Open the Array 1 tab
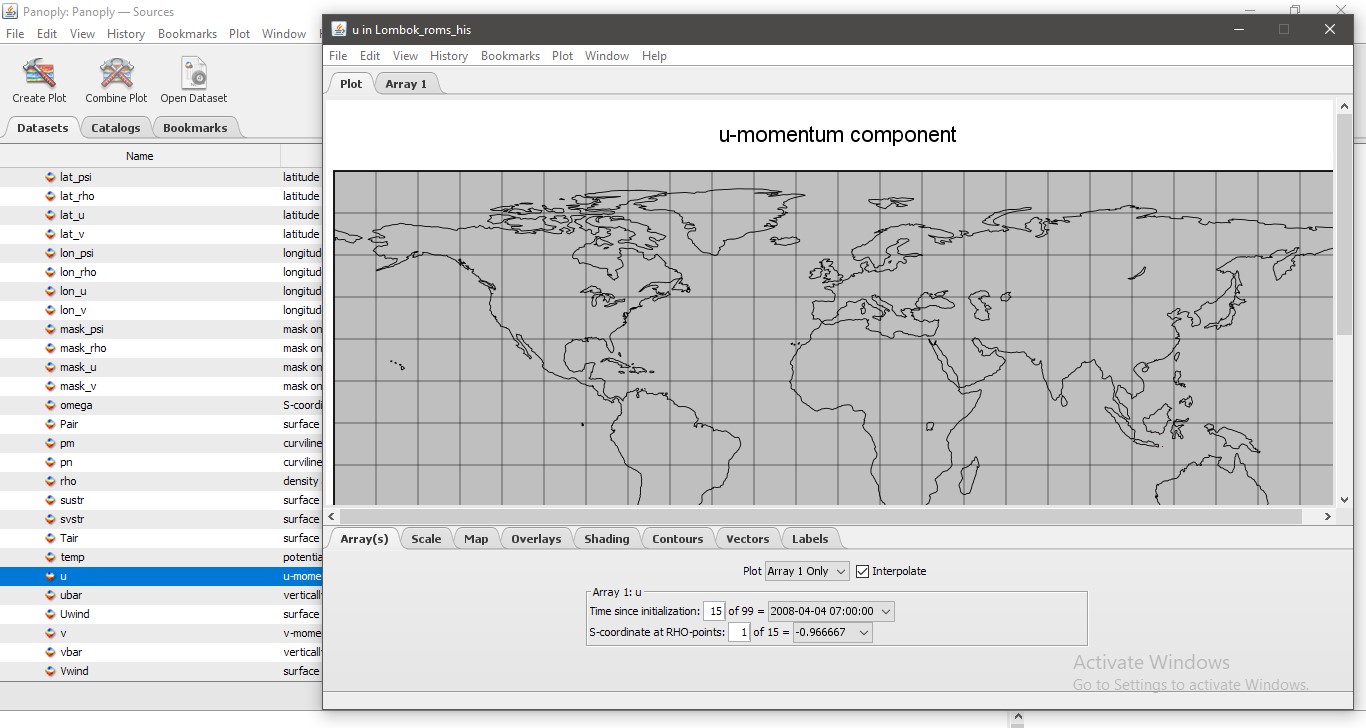Image resolution: width=1366 pixels, height=728 pixels. pyautogui.click(x=406, y=84)
